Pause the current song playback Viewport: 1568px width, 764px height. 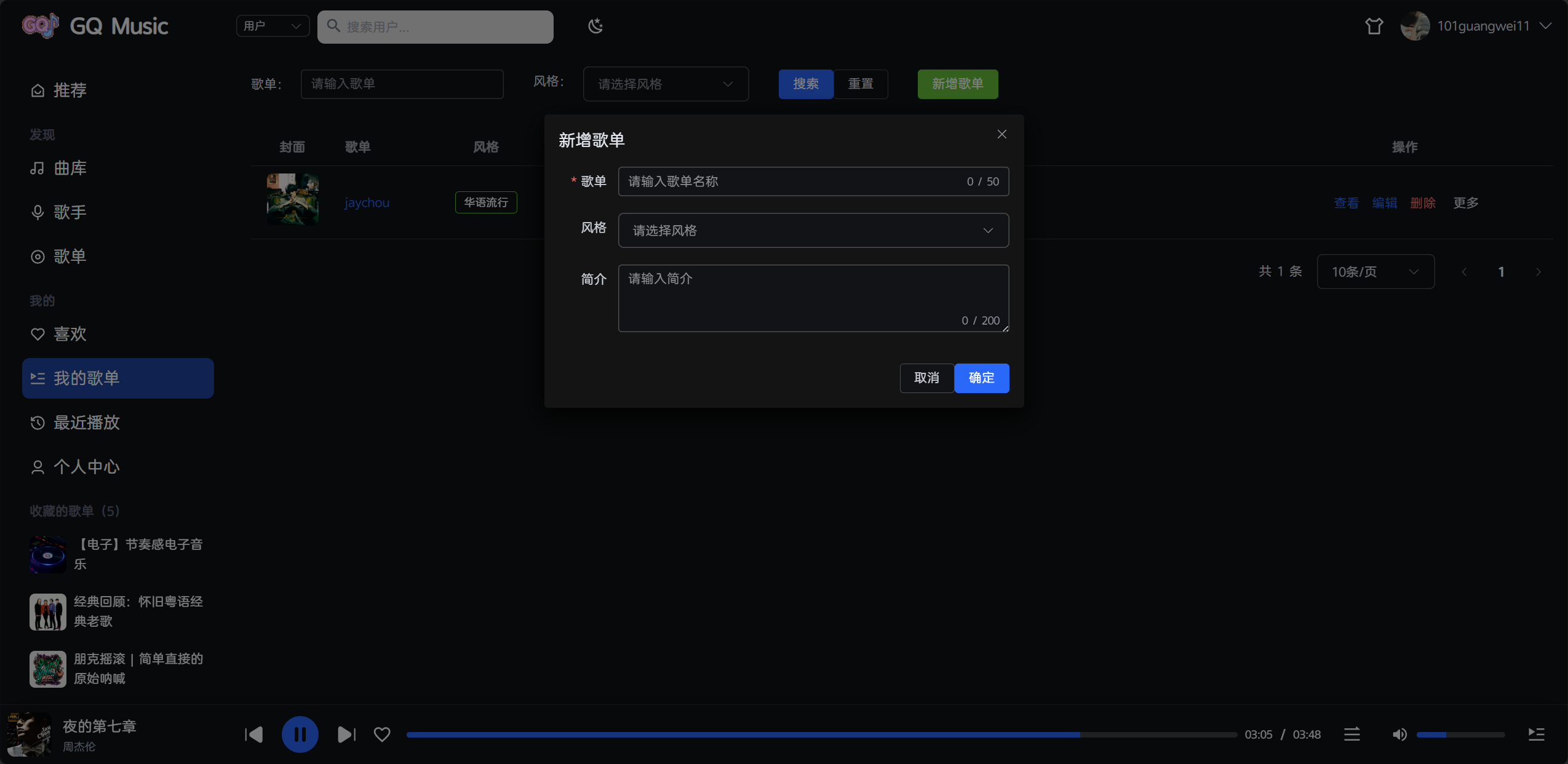(300, 734)
